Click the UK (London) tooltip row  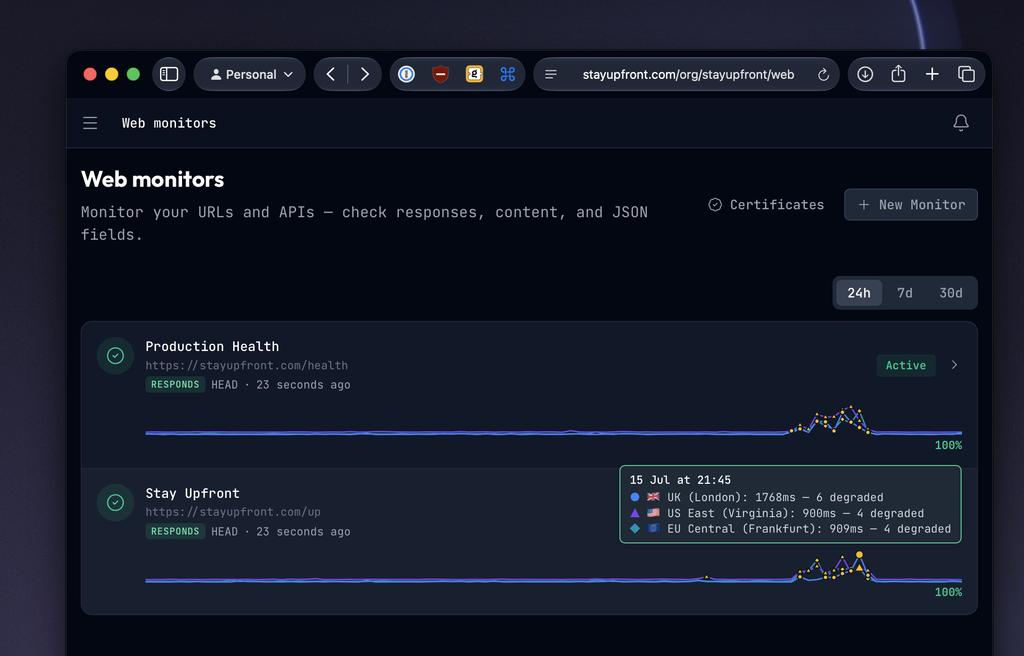tap(756, 497)
